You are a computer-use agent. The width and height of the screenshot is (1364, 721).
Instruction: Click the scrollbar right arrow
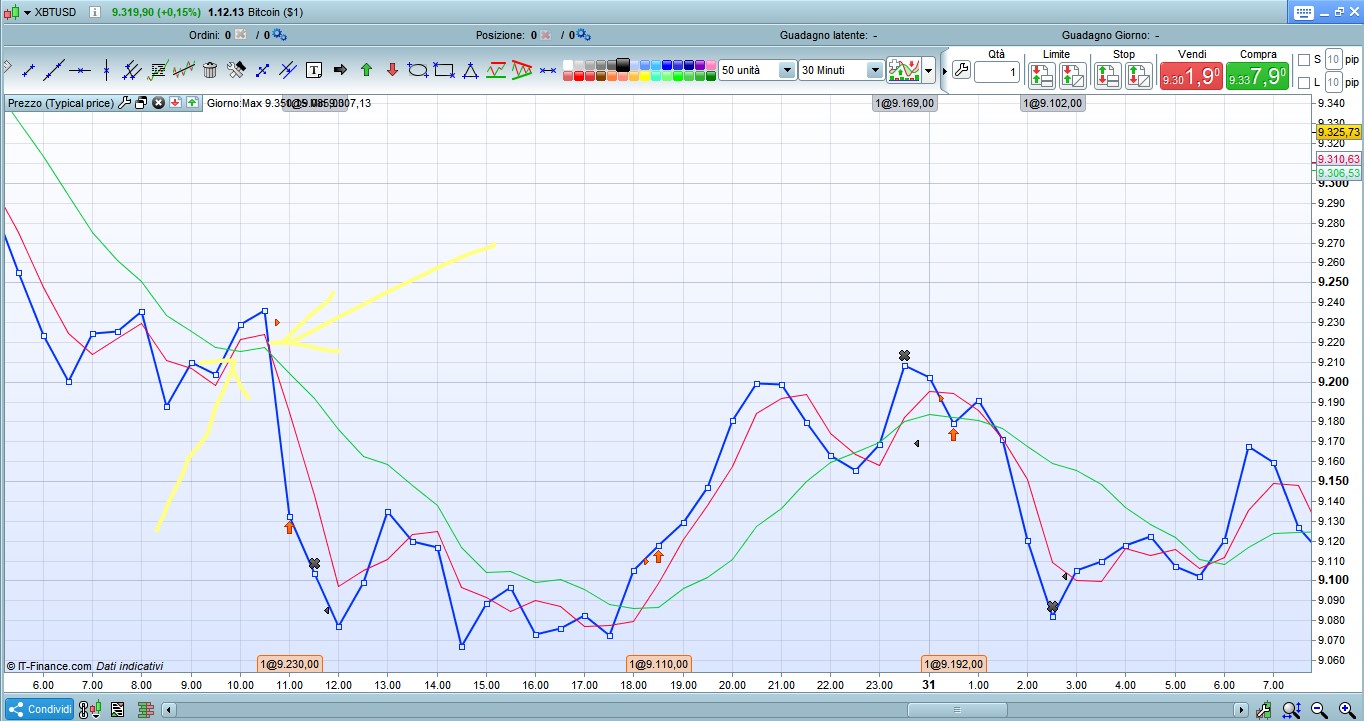point(1241,709)
